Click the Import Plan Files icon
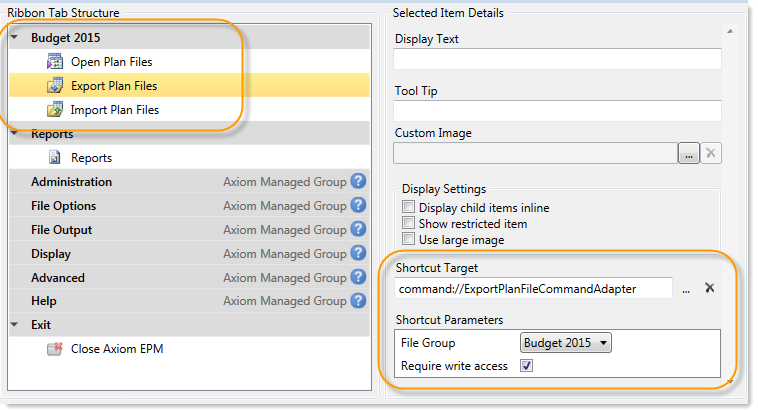Viewport: 758px width, 410px height. point(55,110)
